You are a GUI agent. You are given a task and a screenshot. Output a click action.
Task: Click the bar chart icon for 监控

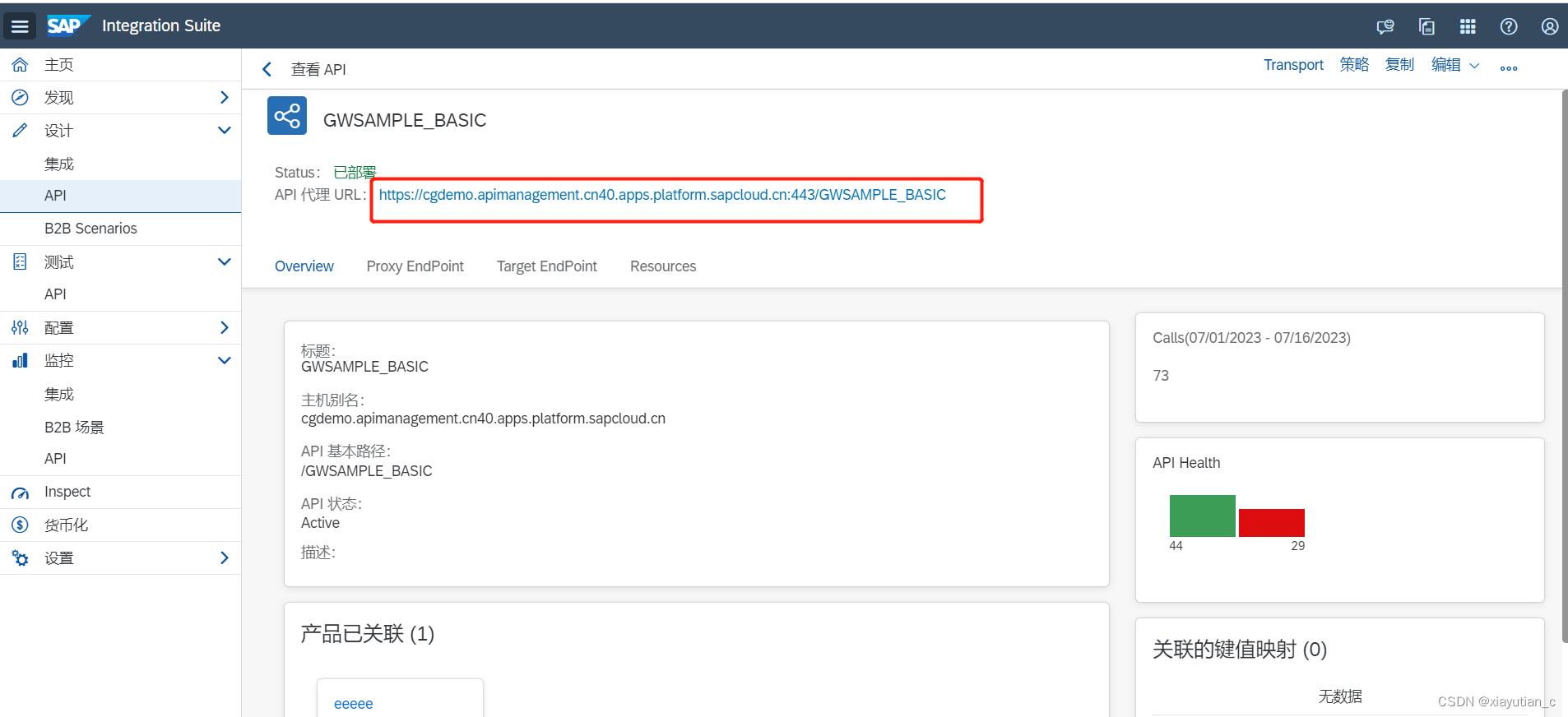[x=20, y=360]
